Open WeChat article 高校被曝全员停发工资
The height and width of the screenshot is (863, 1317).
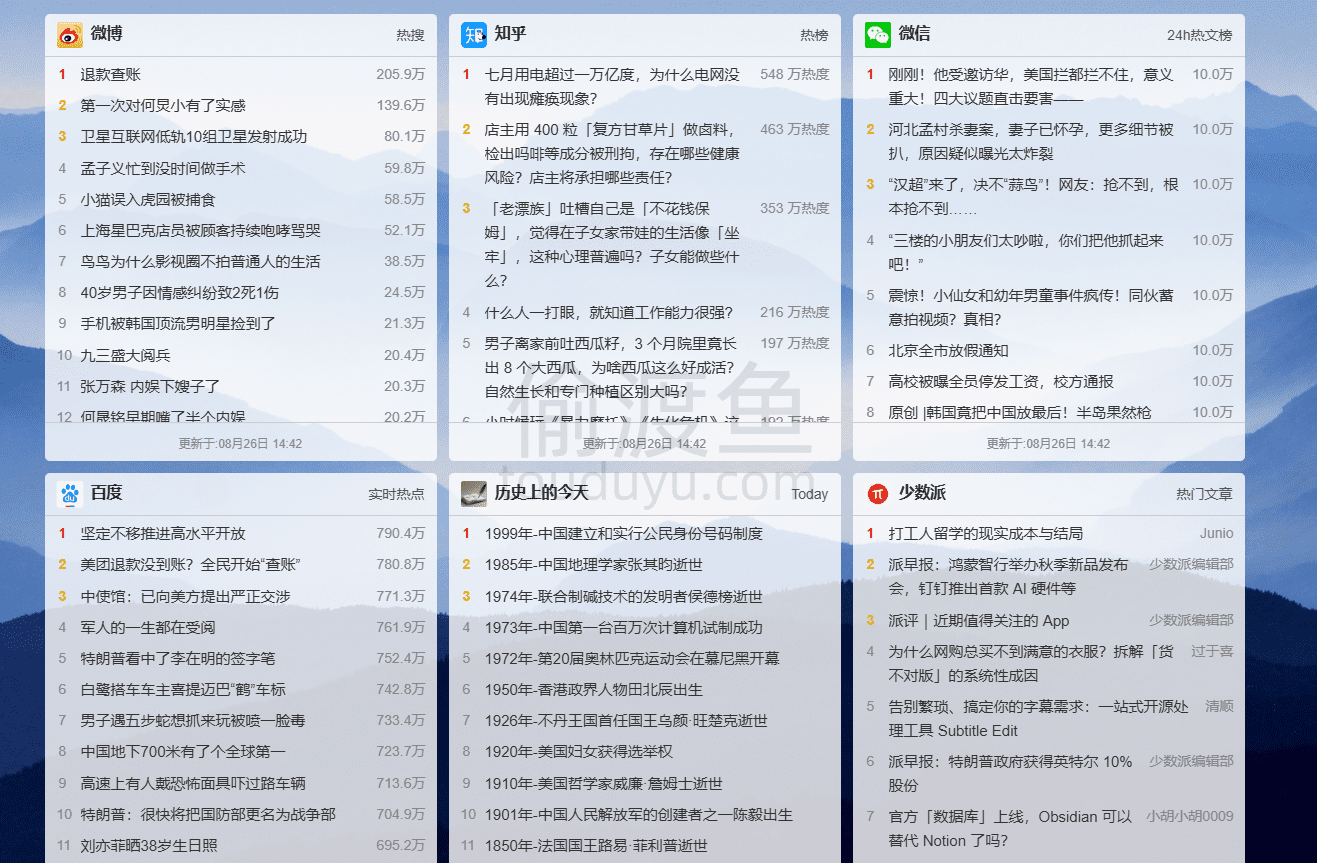1001,381
